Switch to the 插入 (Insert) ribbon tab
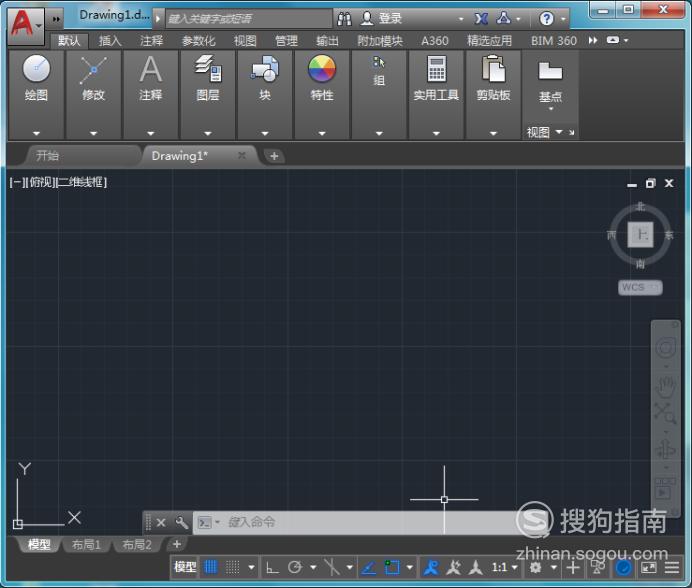 (x=110, y=41)
